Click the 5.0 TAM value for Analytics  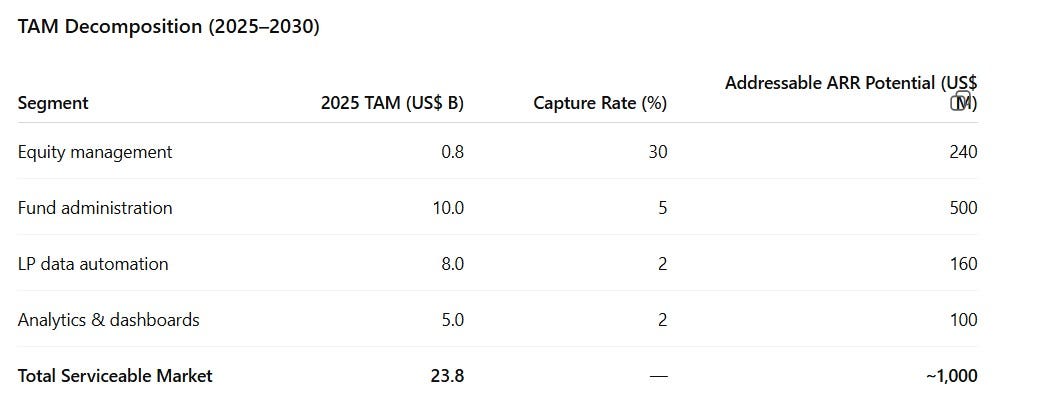tap(452, 320)
